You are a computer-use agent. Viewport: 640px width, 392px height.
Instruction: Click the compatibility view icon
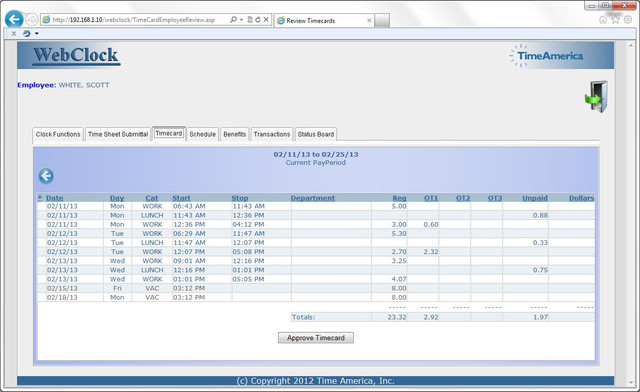click(250, 19)
